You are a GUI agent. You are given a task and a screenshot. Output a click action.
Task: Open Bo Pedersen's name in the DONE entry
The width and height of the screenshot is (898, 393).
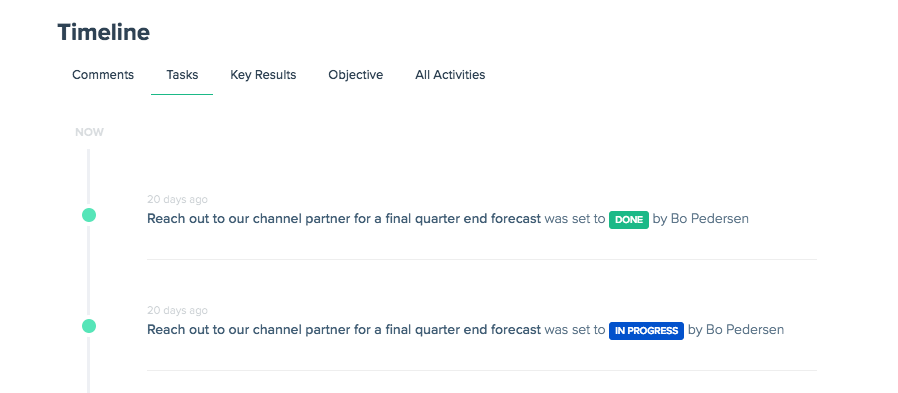click(710, 219)
